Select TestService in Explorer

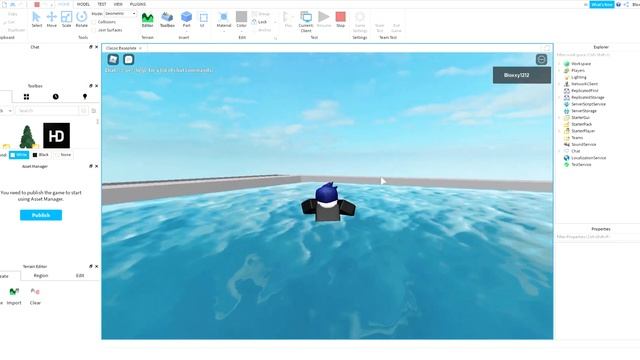[x=581, y=164]
